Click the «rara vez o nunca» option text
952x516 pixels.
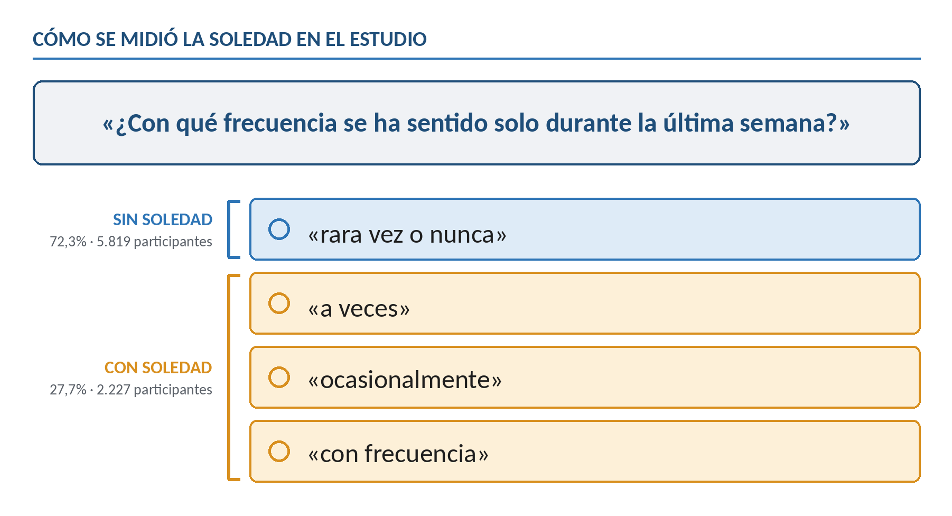(407, 234)
